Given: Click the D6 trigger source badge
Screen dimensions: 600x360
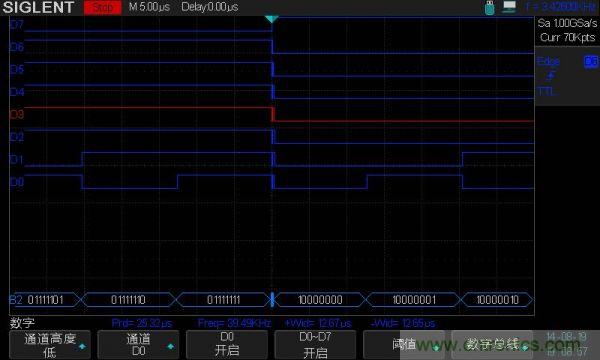Looking at the screenshot, I should click(591, 61).
